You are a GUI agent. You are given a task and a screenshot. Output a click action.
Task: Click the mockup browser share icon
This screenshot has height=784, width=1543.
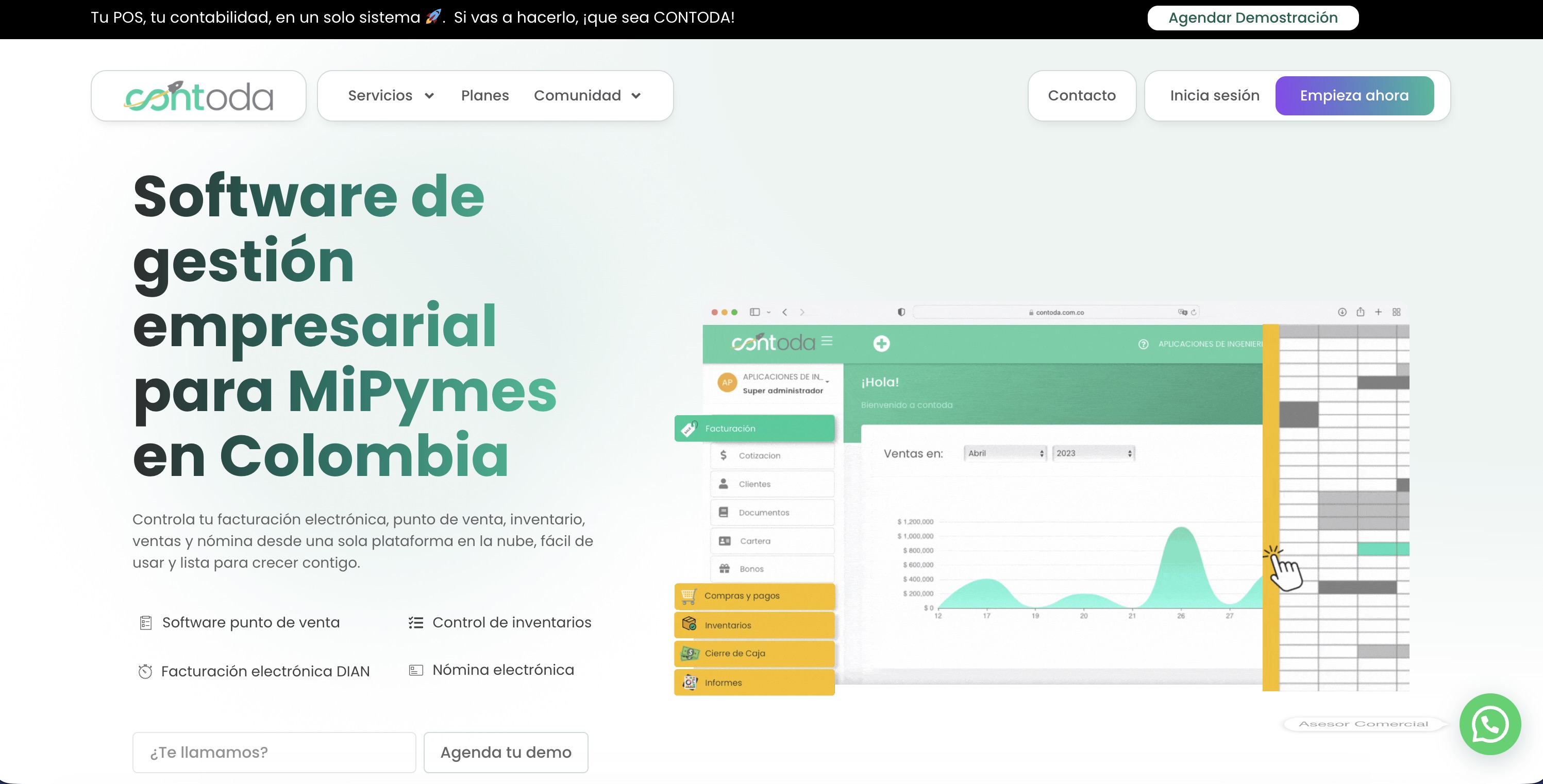1361,312
